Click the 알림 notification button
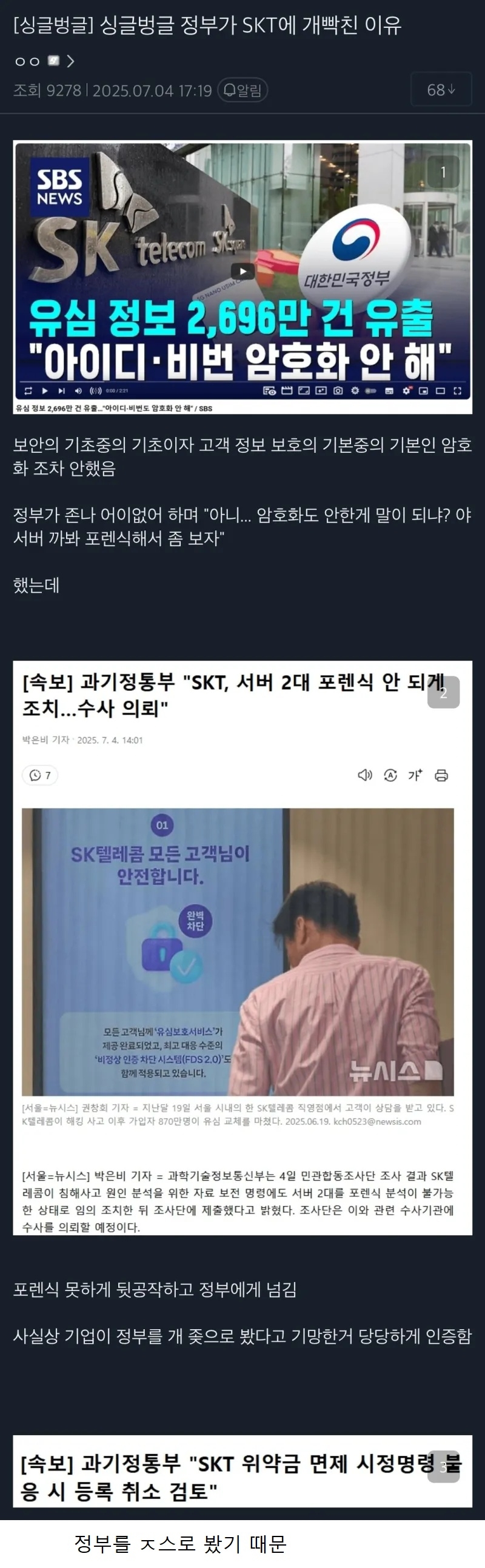Screen dimensions: 485x1568 [243, 90]
